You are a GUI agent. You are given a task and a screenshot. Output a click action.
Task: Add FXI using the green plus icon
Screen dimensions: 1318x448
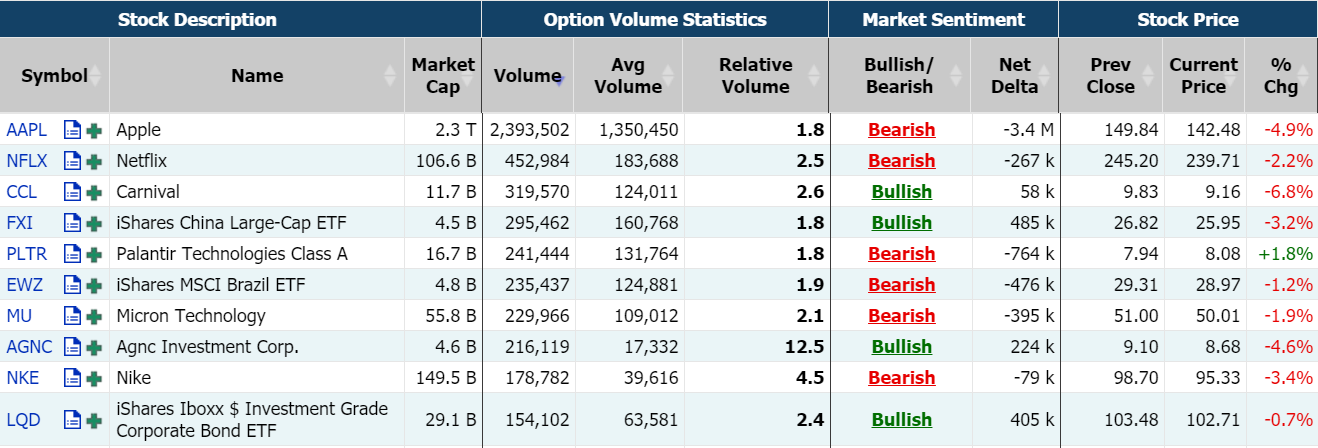coord(94,223)
